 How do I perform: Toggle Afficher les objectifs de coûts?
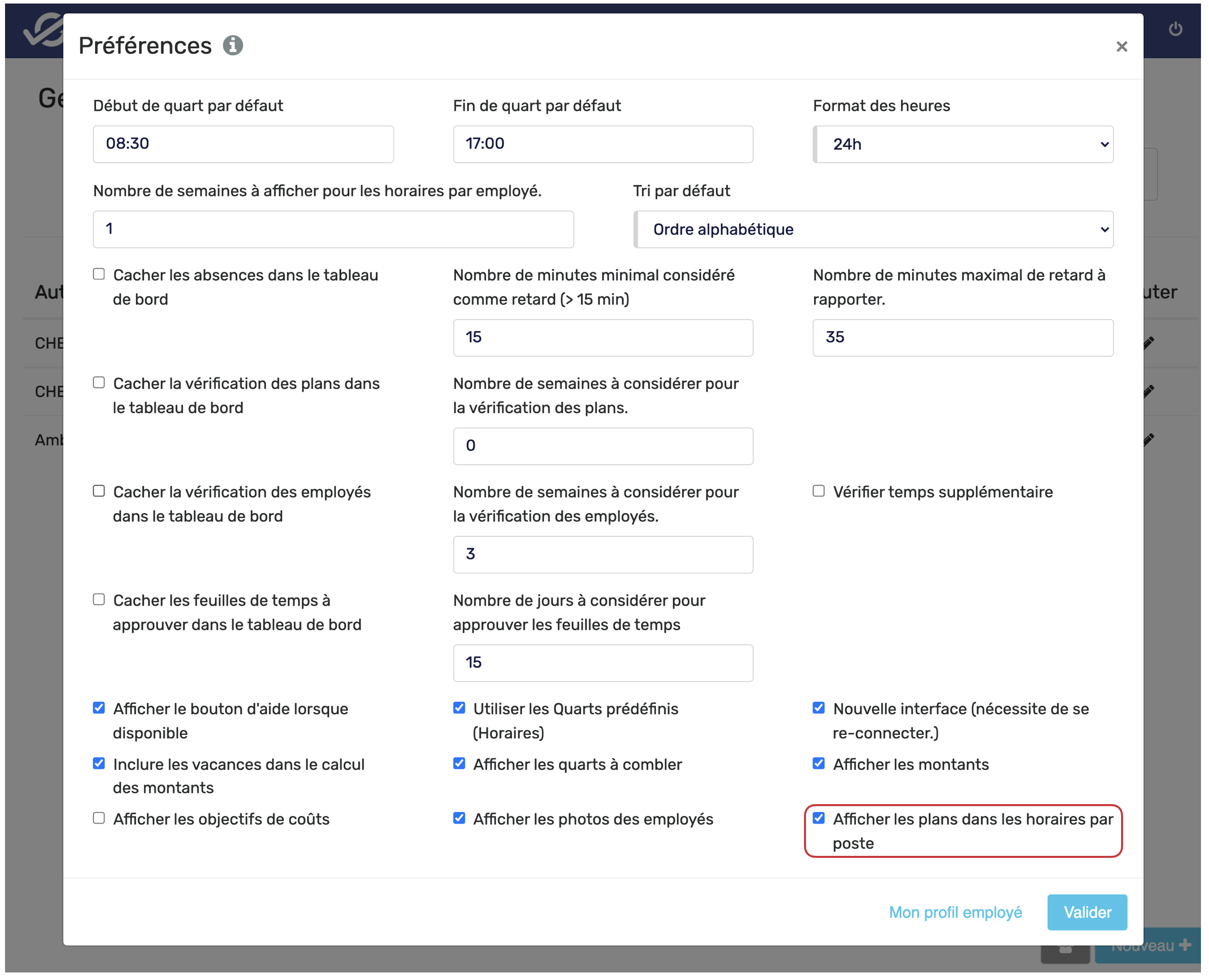(99, 819)
